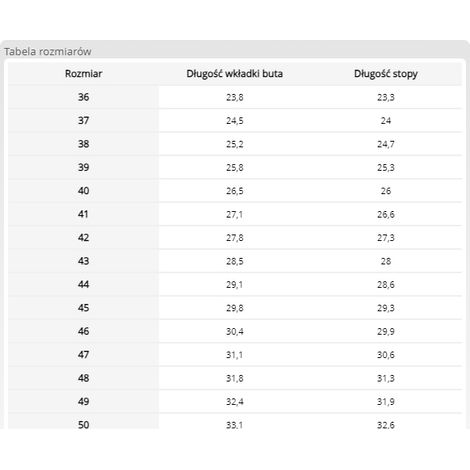The height and width of the screenshot is (470, 470).
Task: Pick size 42 row label
Action: (x=83, y=238)
